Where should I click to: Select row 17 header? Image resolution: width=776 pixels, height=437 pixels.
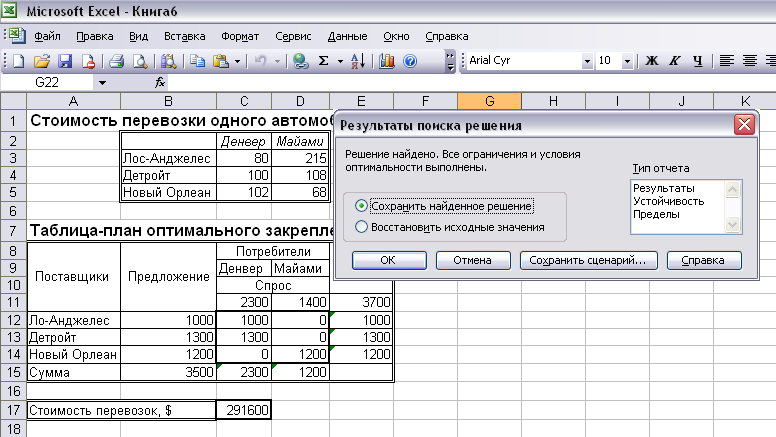pyautogui.click(x=13, y=410)
